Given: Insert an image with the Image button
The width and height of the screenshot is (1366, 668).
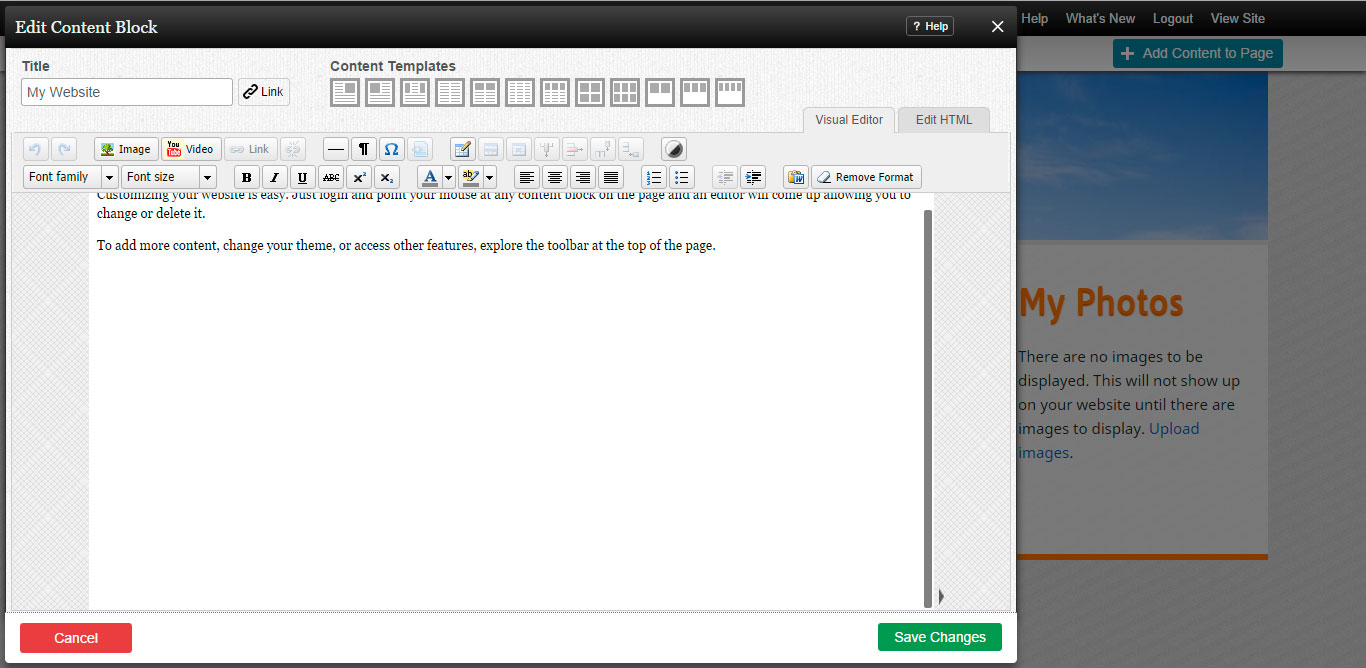Looking at the screenshot, I should click(x=126, y=149).
